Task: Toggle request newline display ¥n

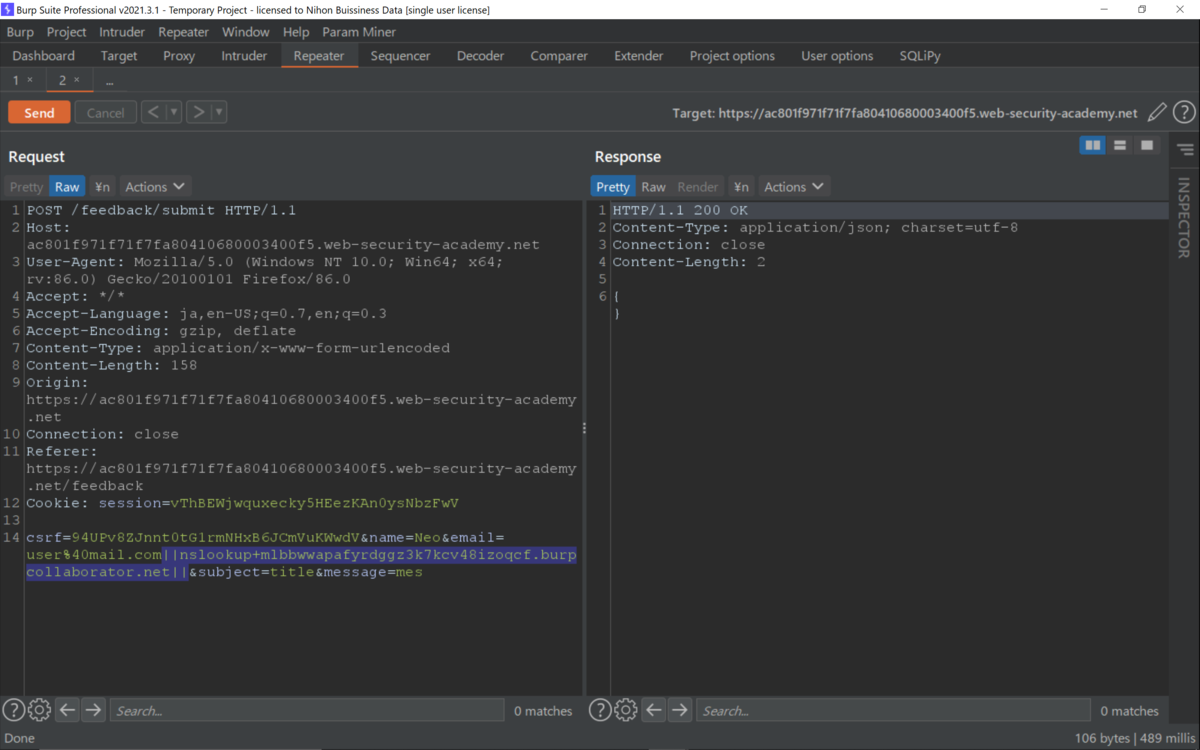Action: pyautogui.click(x=102, y=187)
